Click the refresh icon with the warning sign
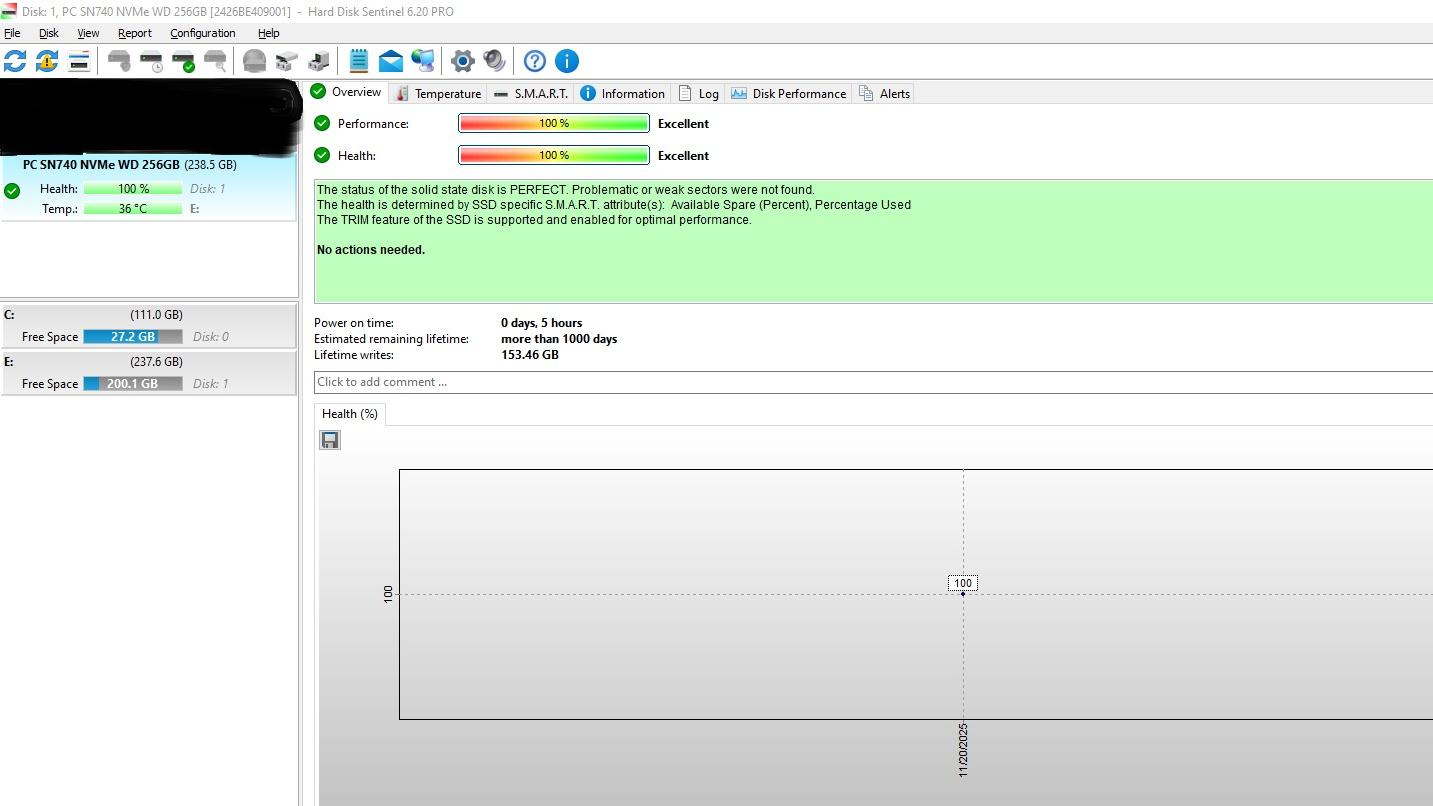 point(47,61)
